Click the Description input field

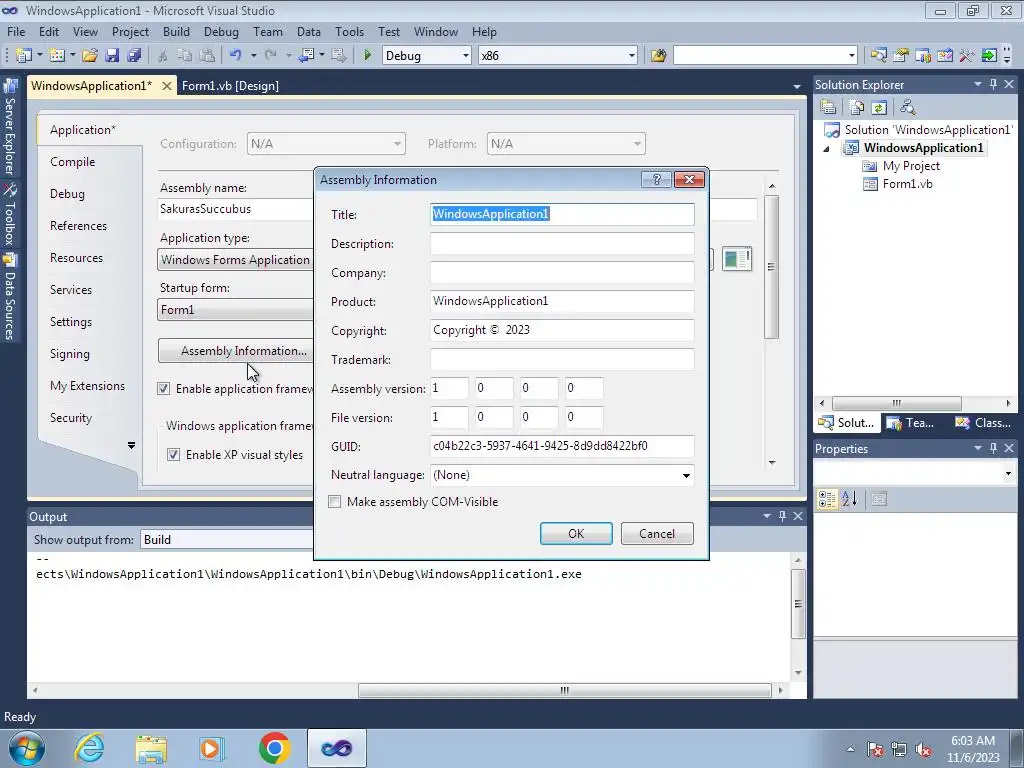[562, 244]
